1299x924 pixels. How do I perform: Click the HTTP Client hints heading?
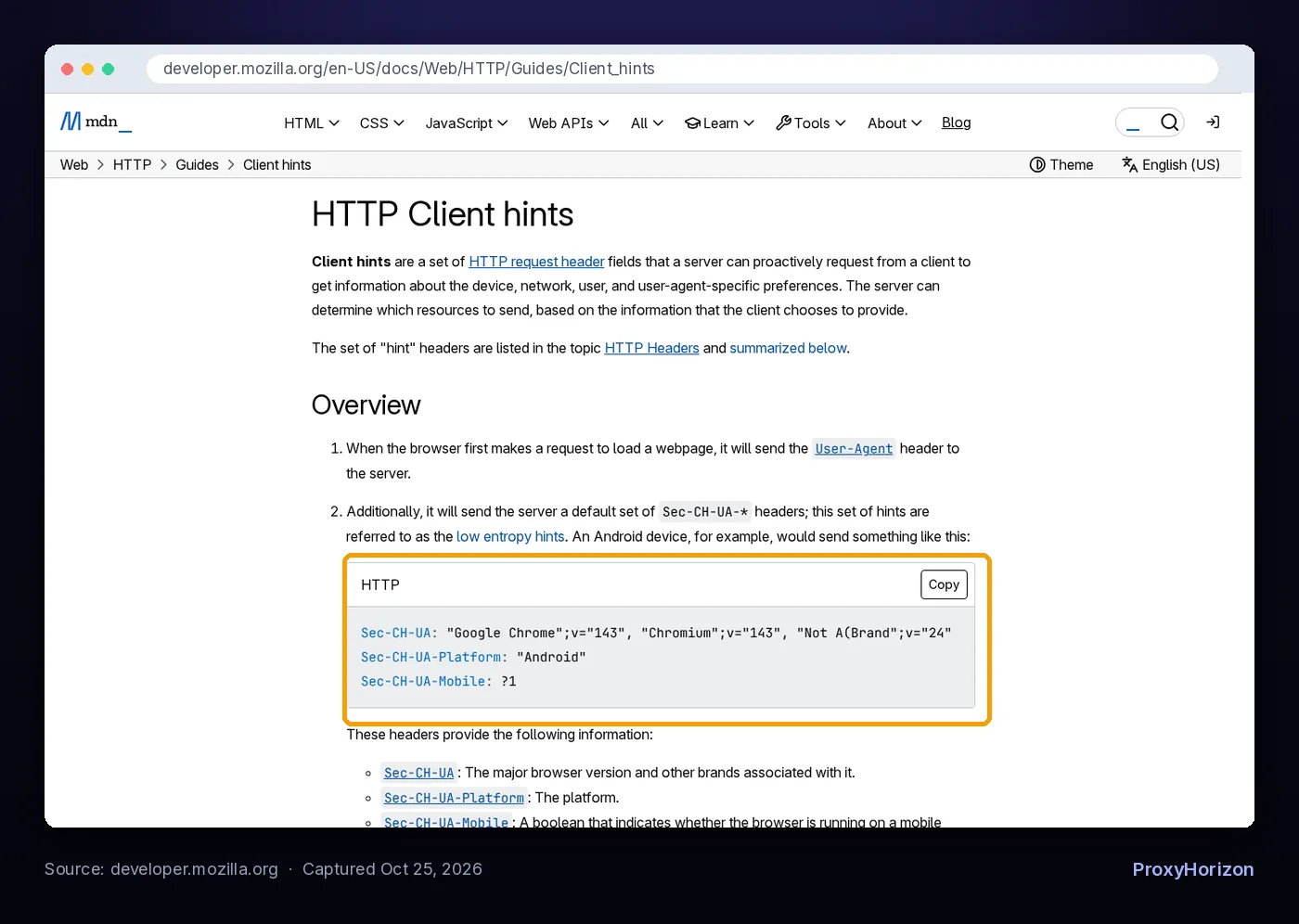pyautogui.click(x=443, y=214)
